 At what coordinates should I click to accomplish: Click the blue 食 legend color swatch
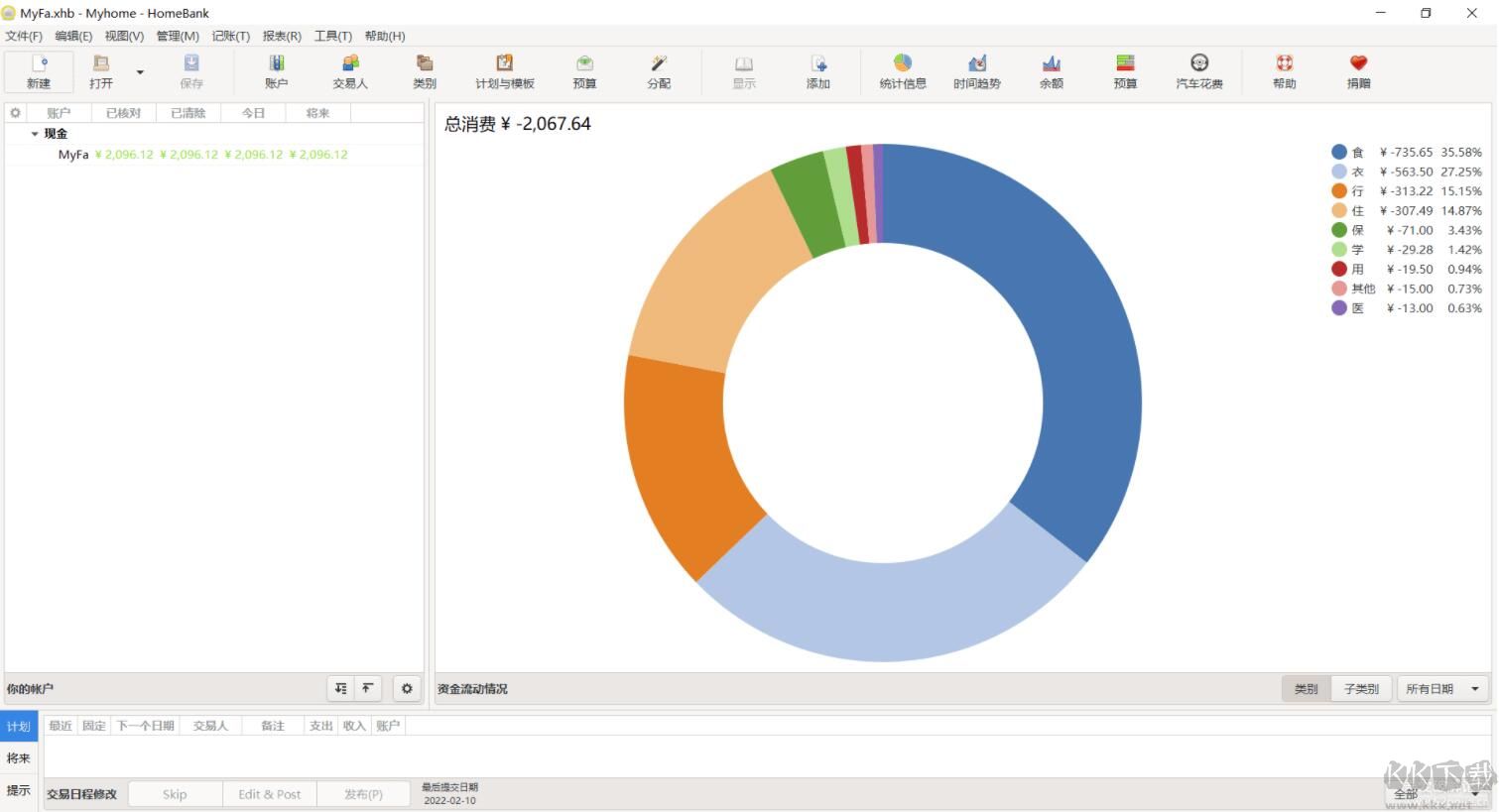(1339, 153)
